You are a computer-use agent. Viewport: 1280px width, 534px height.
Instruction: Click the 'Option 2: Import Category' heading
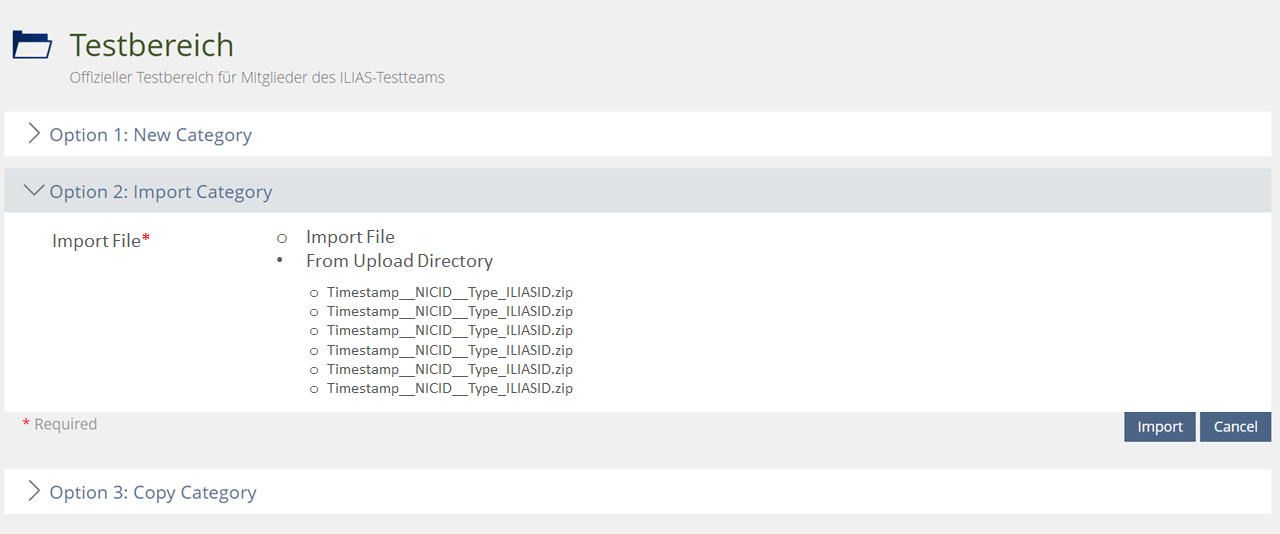160,192
